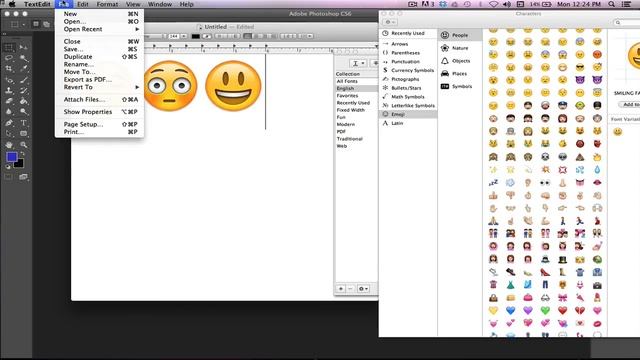Select the Quick Selection tool
Screen dimensions: 640x360
tap(24, 58)
